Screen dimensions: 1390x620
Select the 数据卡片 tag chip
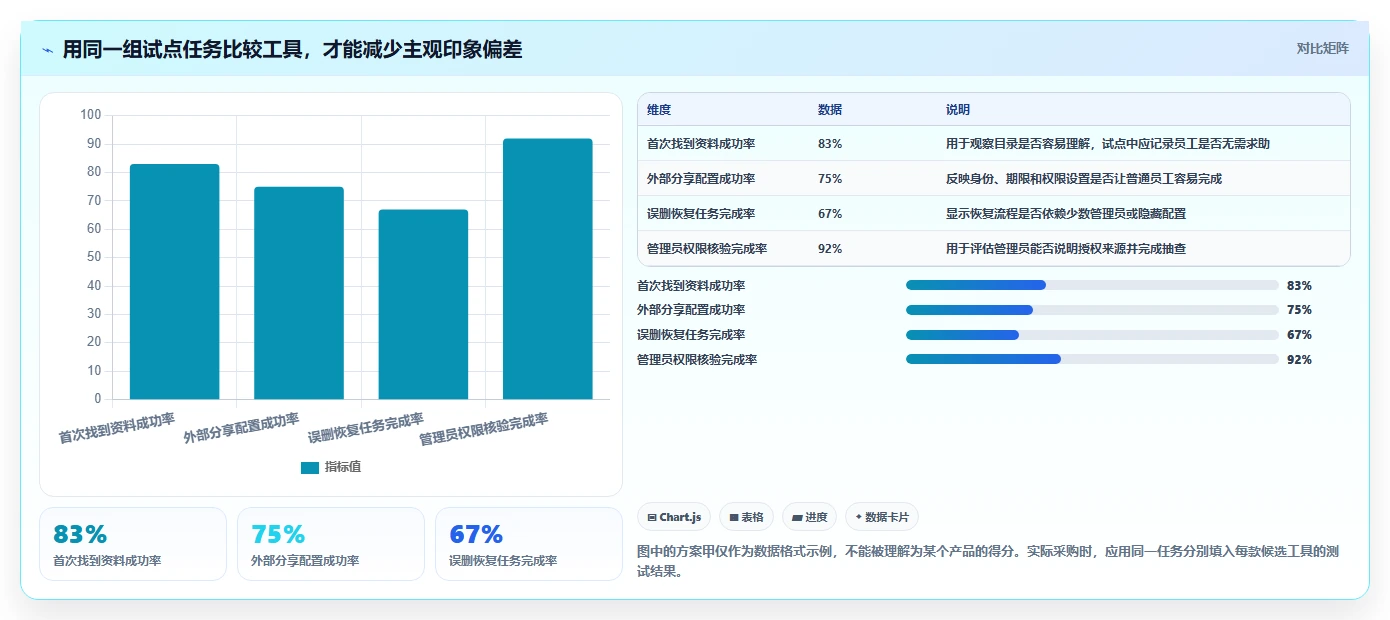(882, 517)
